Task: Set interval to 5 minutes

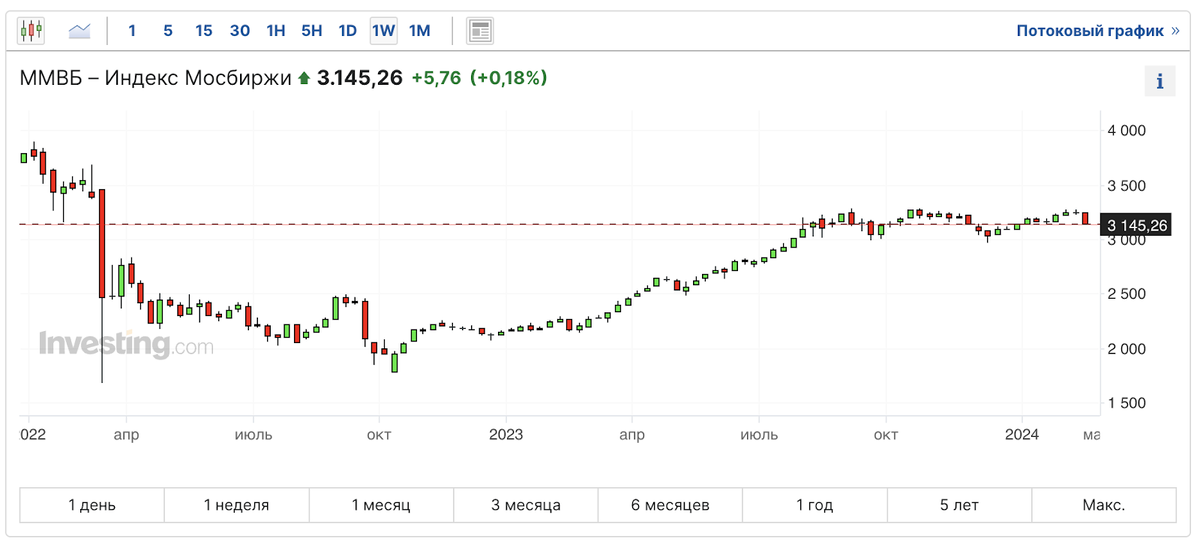Action: [x=168, y=31]
